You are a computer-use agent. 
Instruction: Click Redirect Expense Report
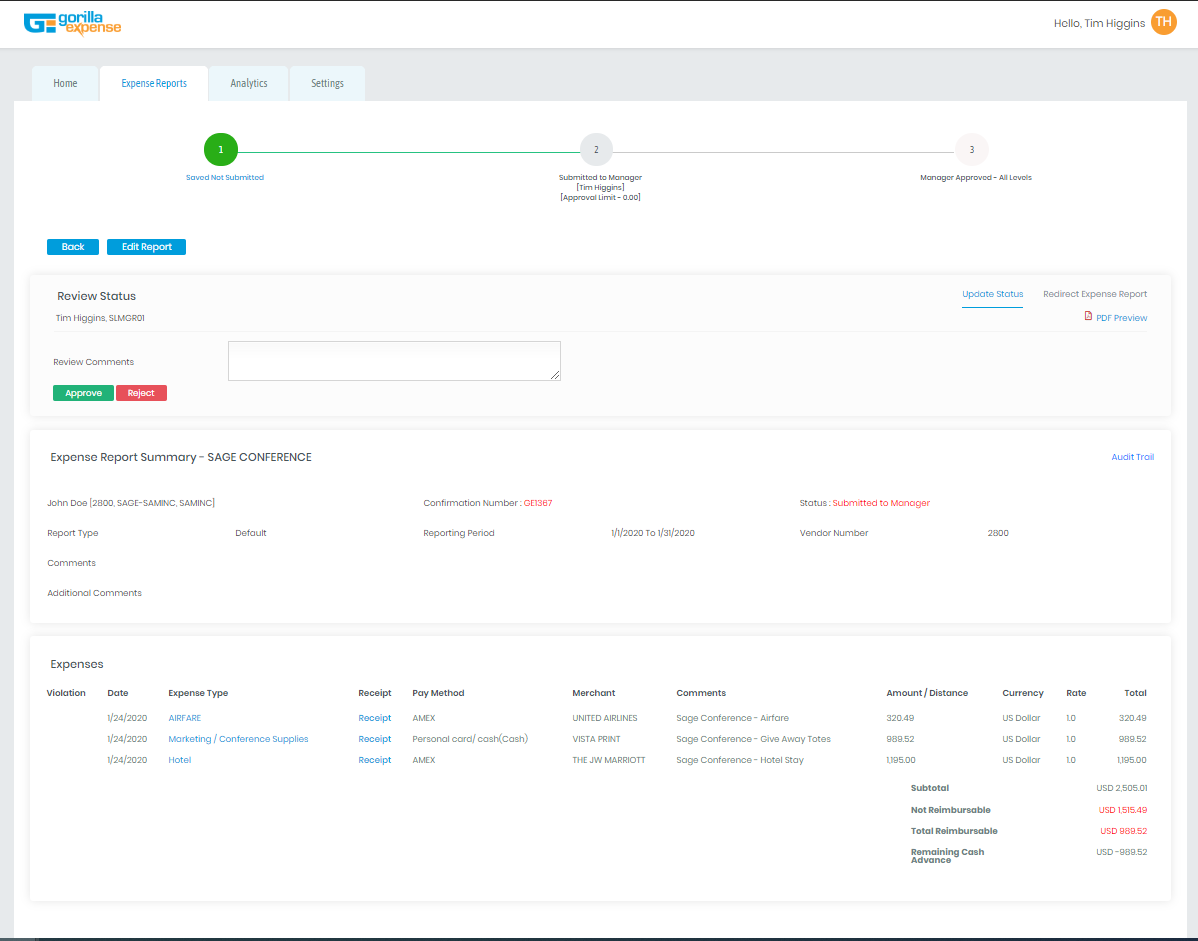[1095, 294]
